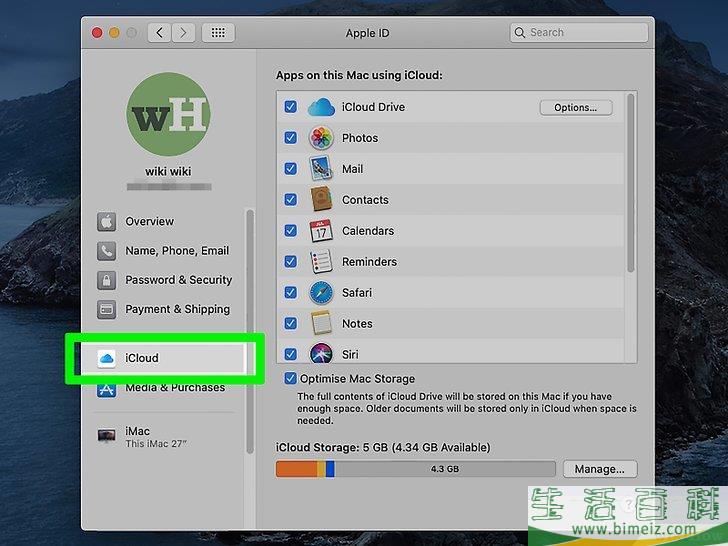728x546 pixels.
Task: Click the App Store icon for Media & Purchases
Action: (x=106, y=390)
